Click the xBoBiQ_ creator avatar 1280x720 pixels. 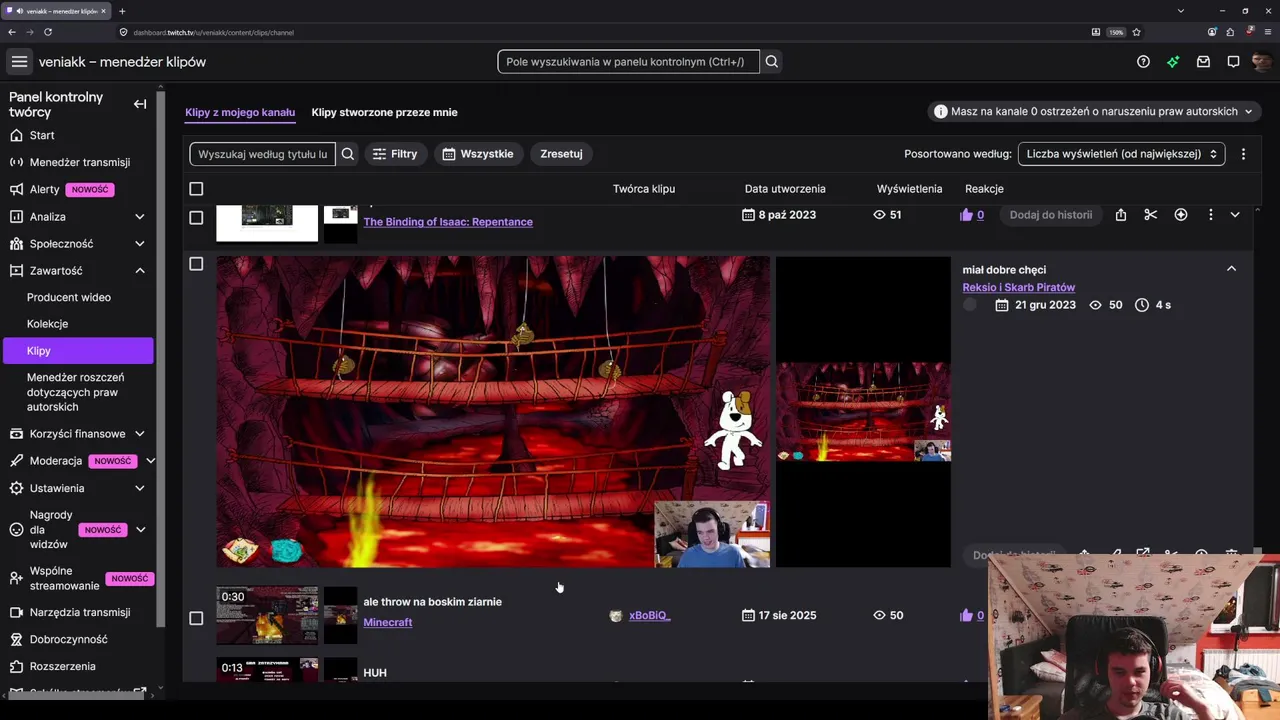click(616, 616)
